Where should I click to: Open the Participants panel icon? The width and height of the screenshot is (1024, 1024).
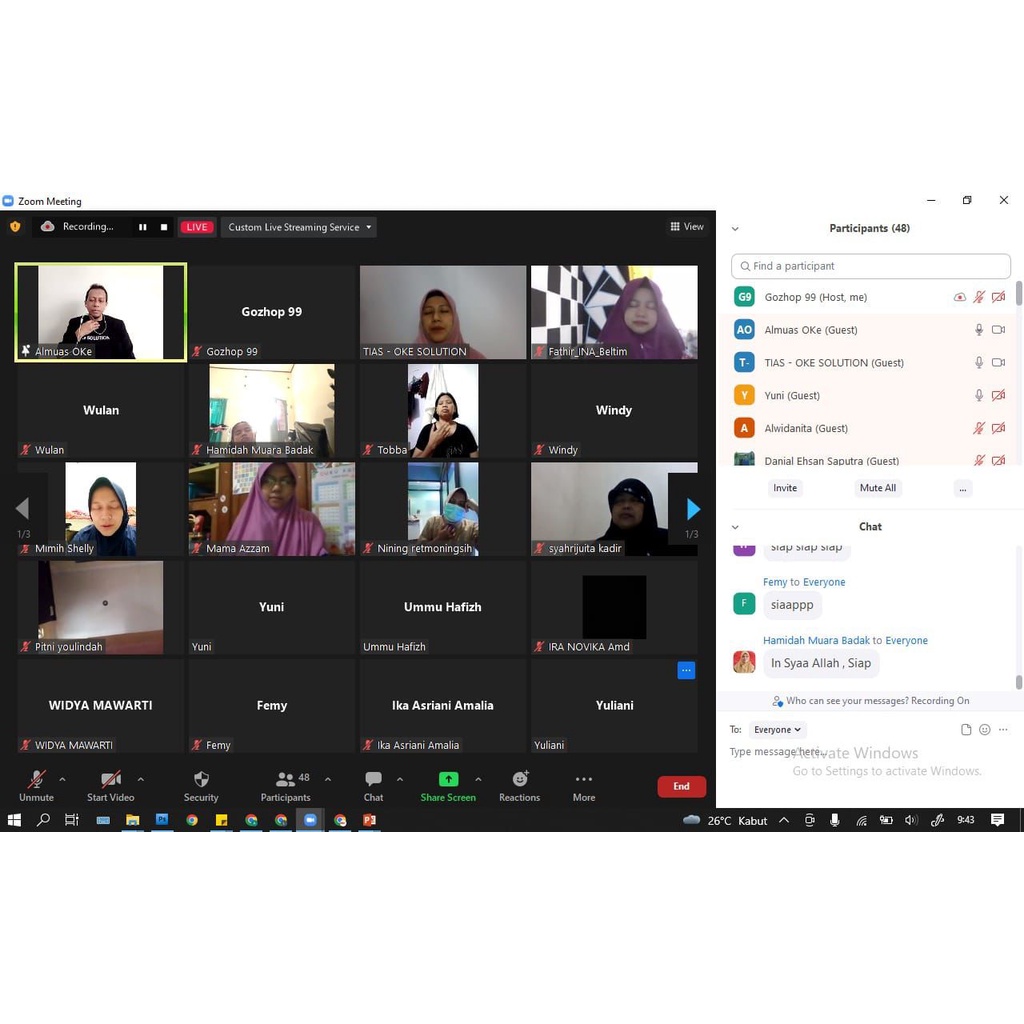point(285,779)
